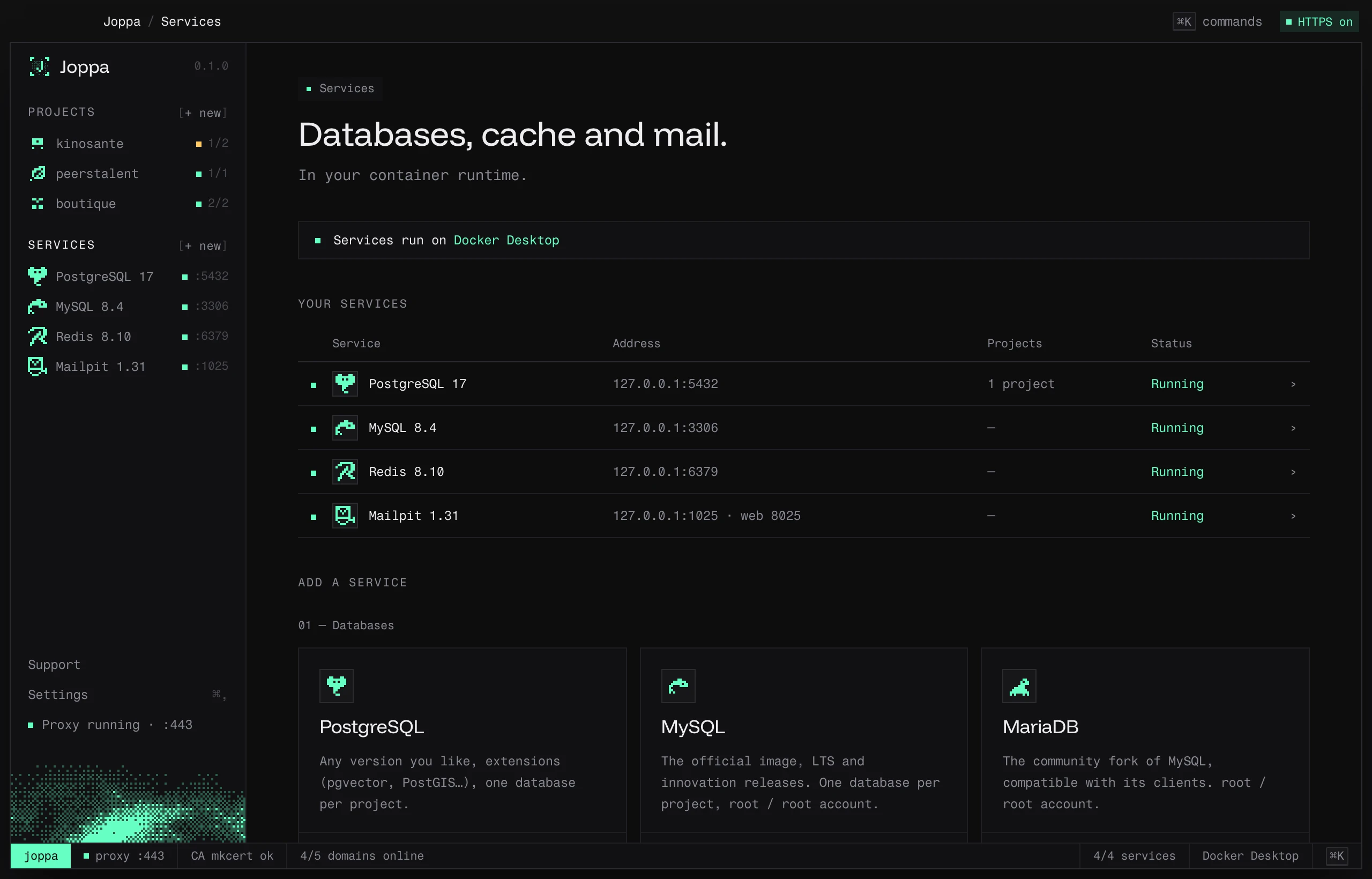Click the :3306 port in sidebar
The image size is (1372, 879).
pyautogui.click(x=212, y=307)
